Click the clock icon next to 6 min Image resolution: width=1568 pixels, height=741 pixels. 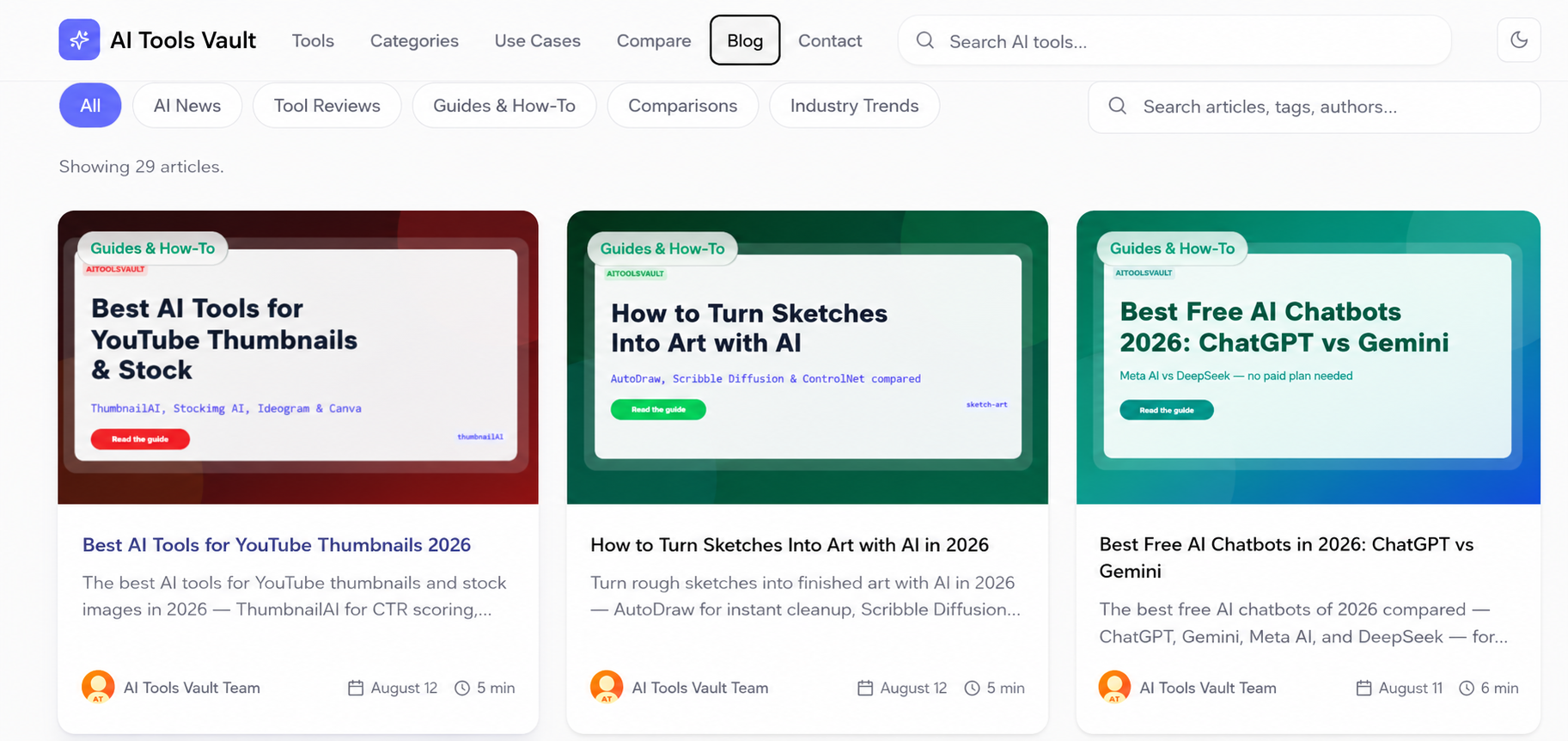tap(1467, 688)
